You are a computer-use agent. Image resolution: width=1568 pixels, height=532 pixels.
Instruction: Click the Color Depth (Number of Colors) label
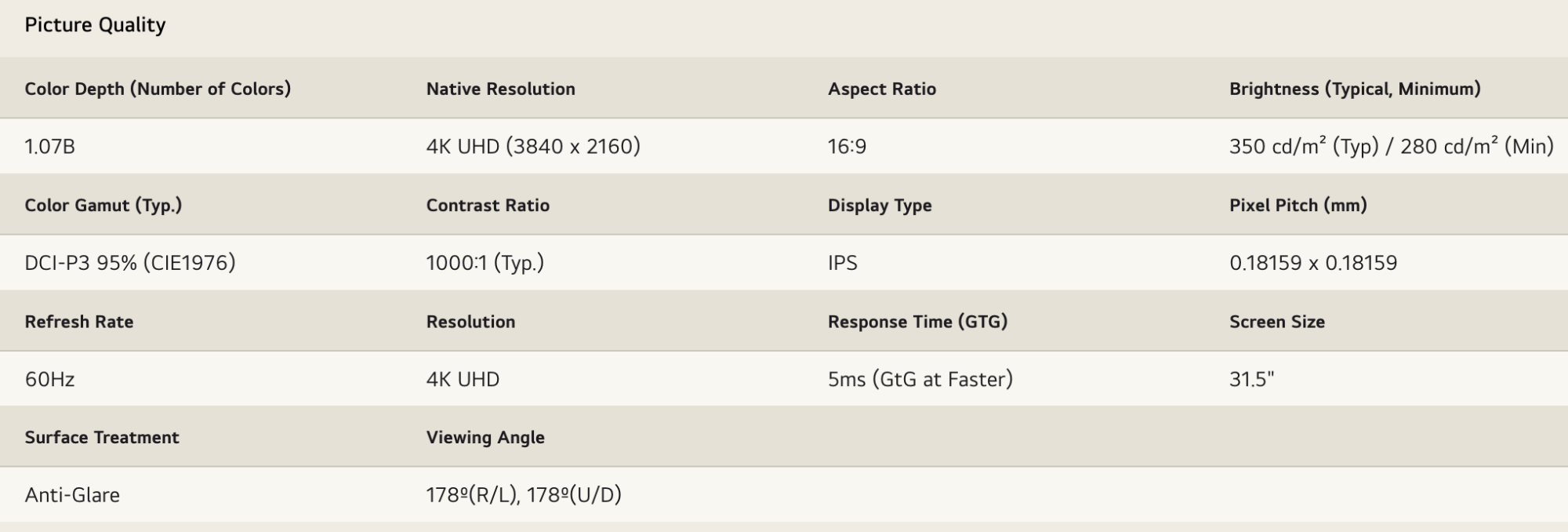[158, 89]
